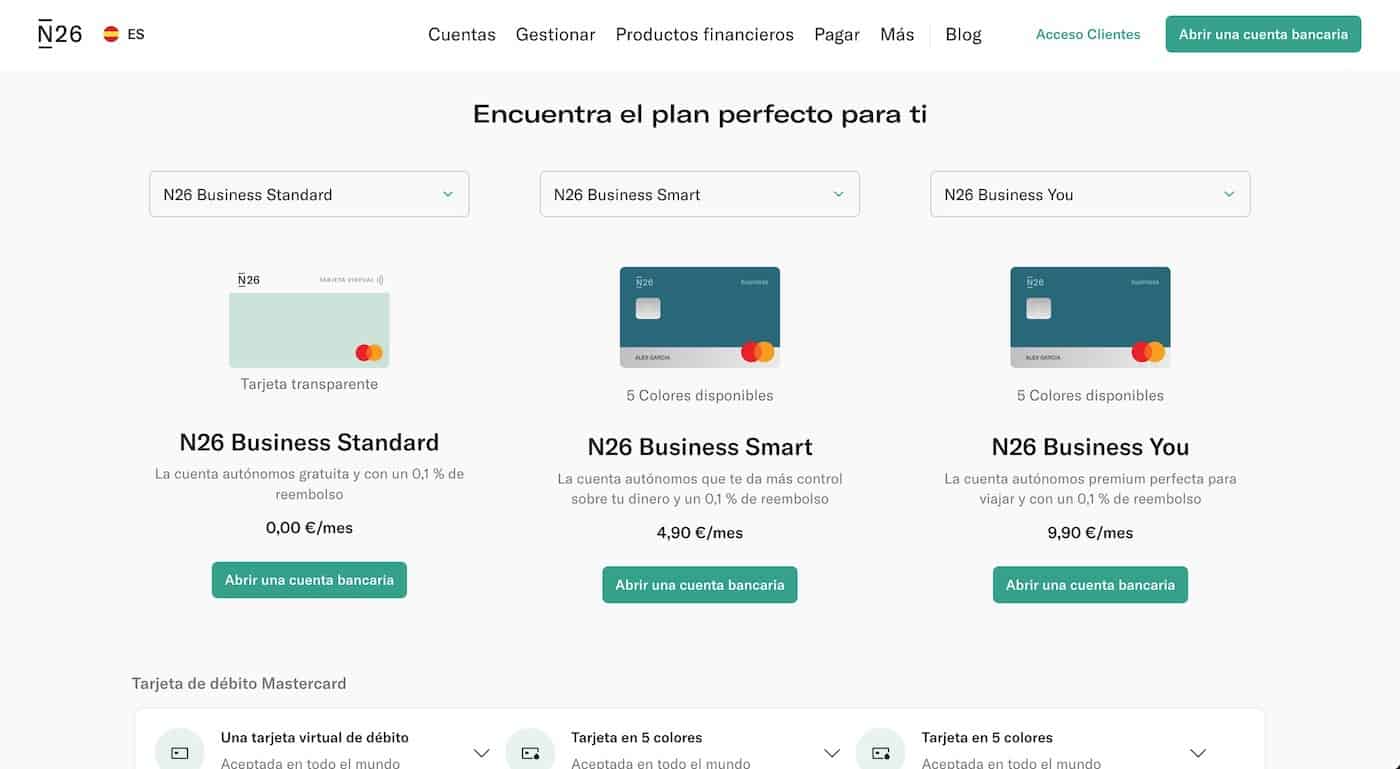Click the N26 Business Standard heading
Screen dimensions: 1400x769
click(x=309, y=442)
